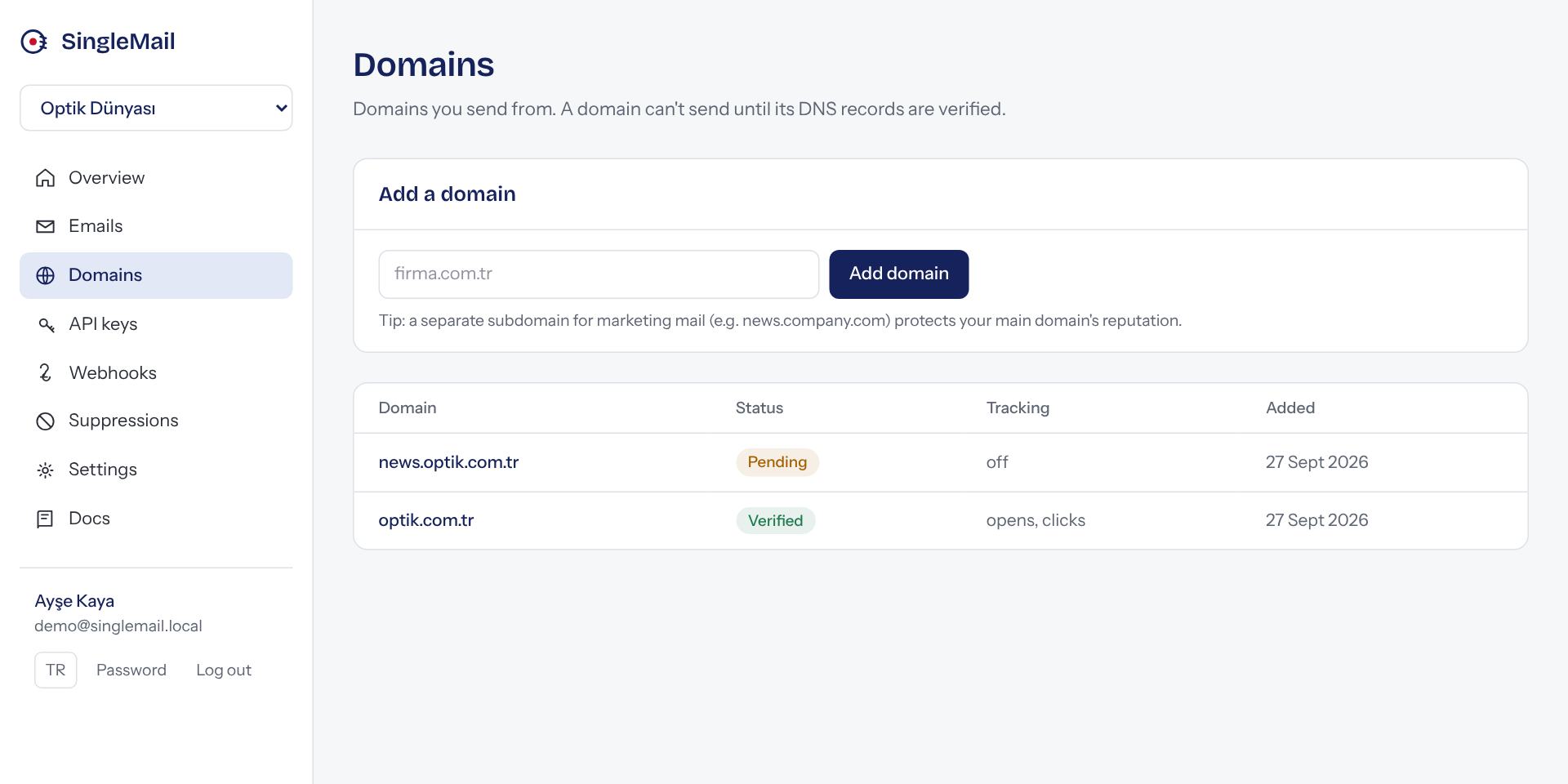Click the SingleMail logo icon
This screenshot has height=784, width=1568.
(33, 42)
